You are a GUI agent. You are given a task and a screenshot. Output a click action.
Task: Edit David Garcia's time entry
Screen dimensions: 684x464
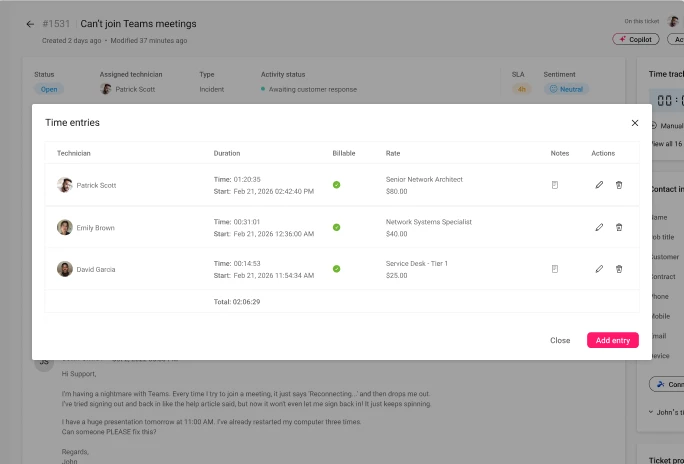click(599, 269)
